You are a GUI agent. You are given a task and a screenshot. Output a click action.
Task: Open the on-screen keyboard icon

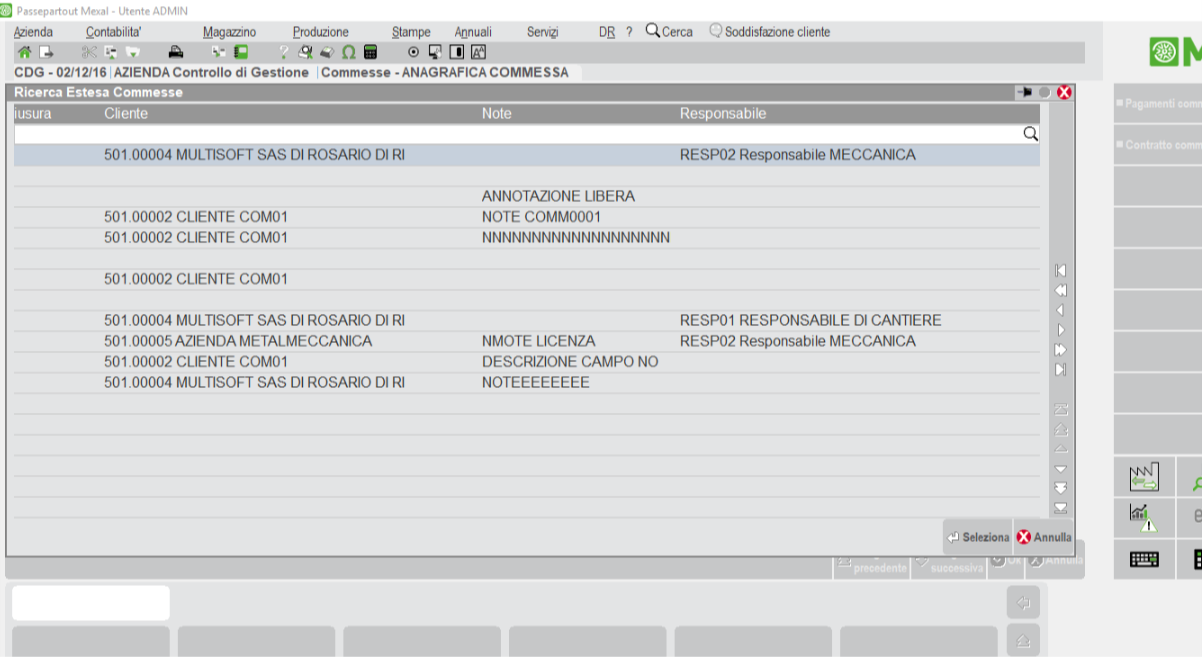(x=1144, y=559)
